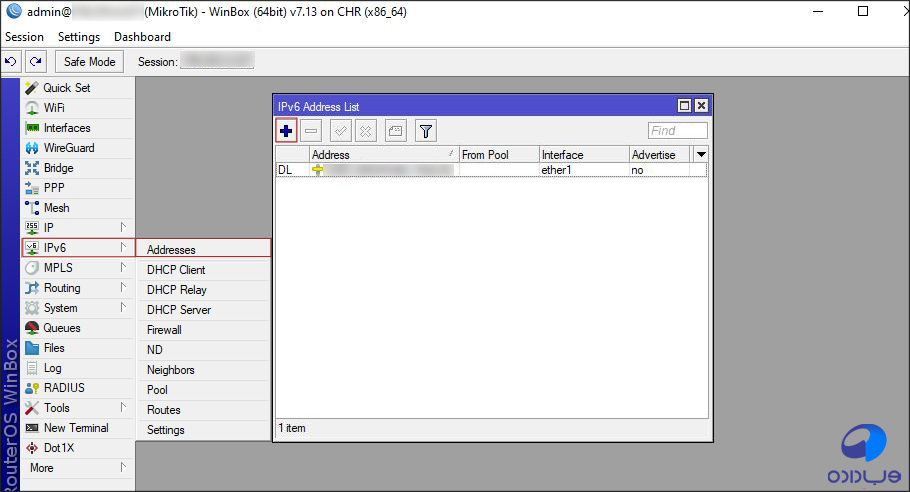Image resolution: width=910 pixels, height=492 pixels.
Task: Open the Filter funnel icon
Action: [x=426, y=131]
